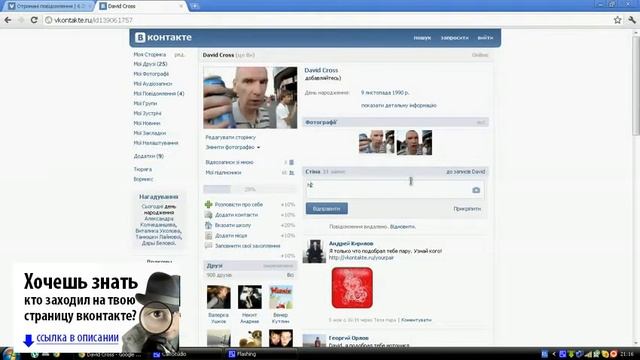Click 'до записів David' wall filter

coord(466,172)
